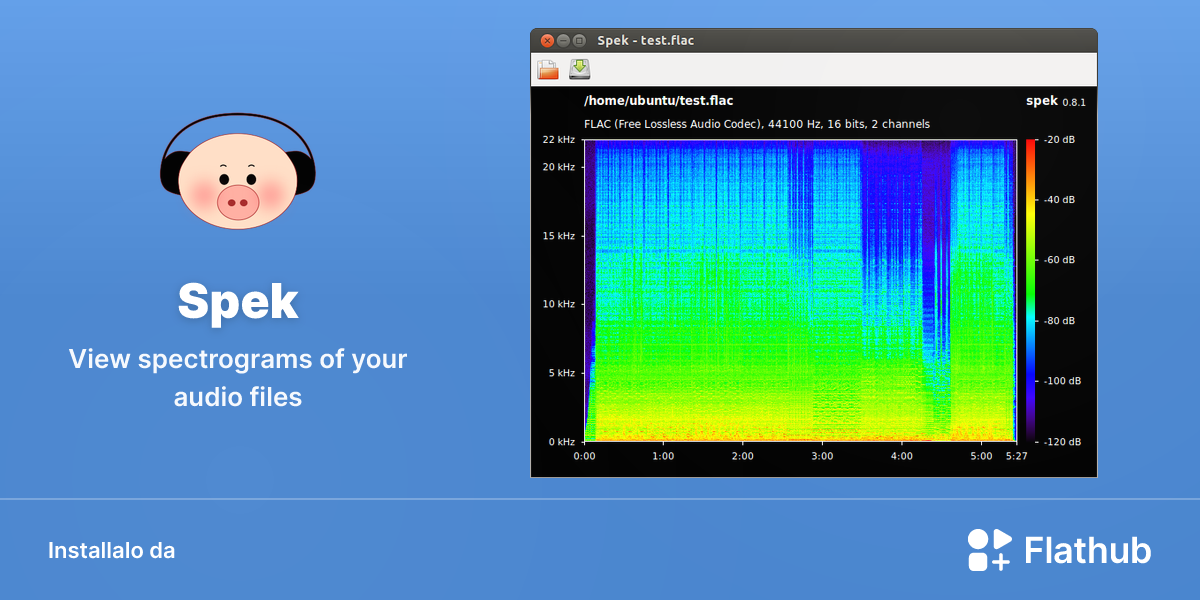Maximize the Spek window
Image resolution: width=1200 pixels, height=600 pixels.
click(x=579, y=41)
